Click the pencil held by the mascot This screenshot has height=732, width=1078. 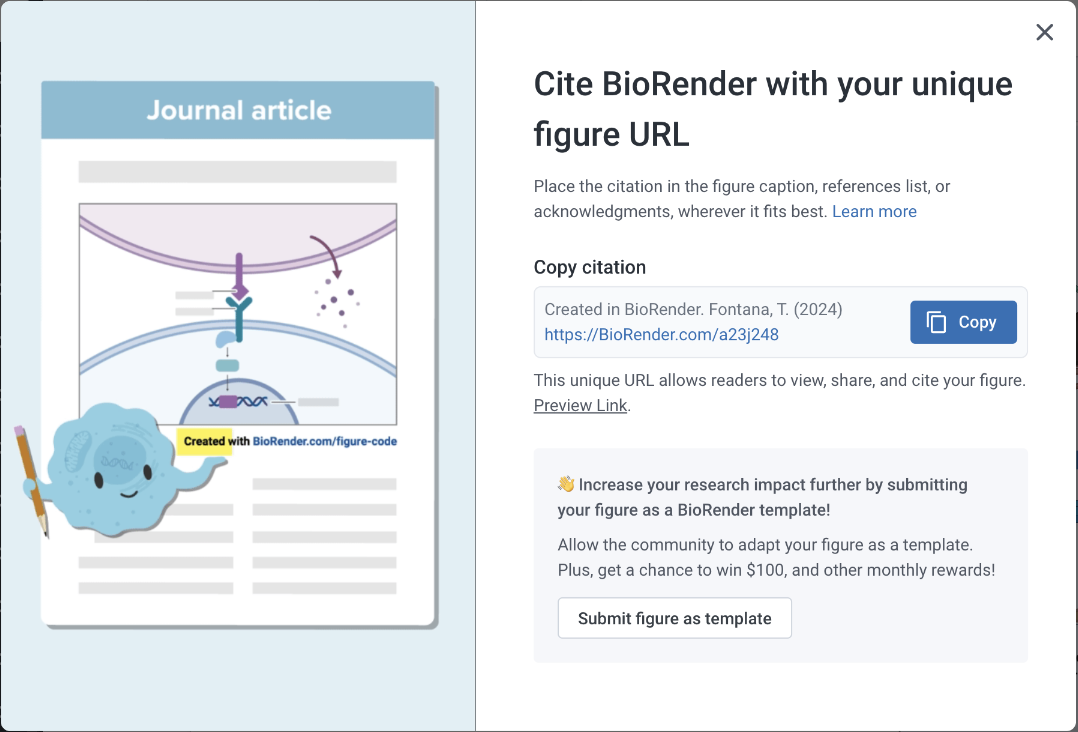31,481
